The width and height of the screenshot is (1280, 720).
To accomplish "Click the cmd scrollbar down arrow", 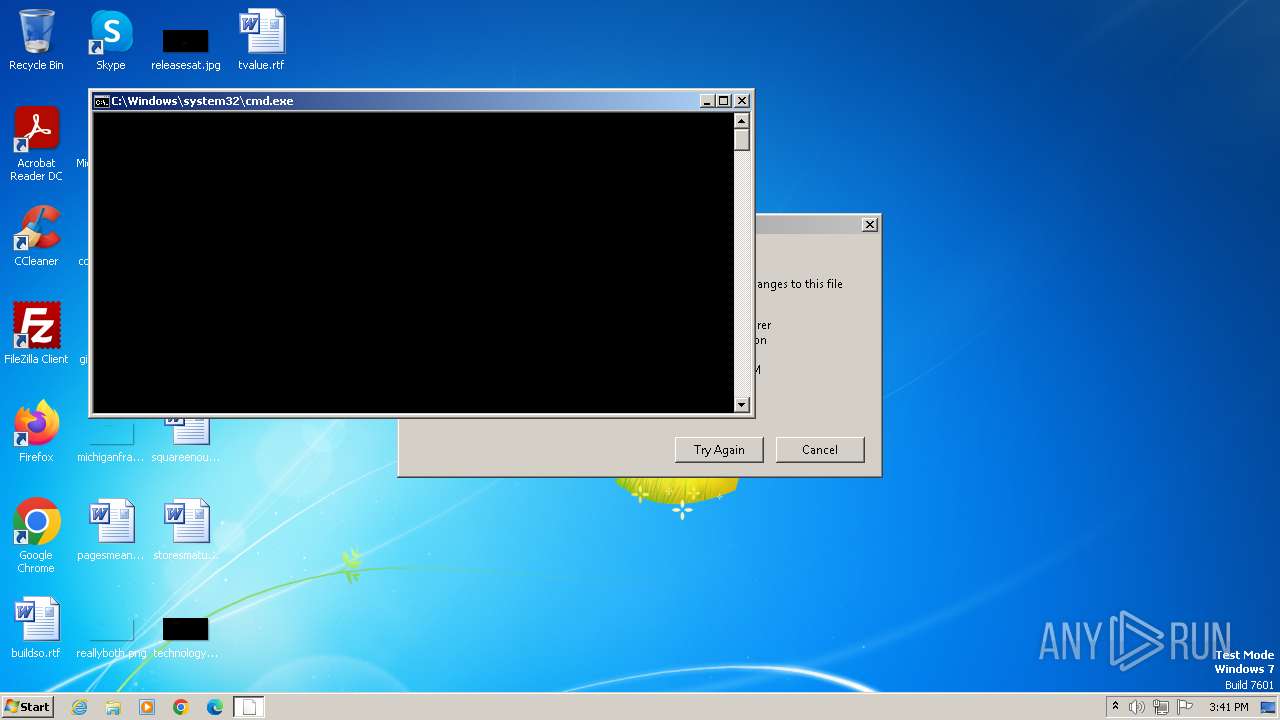I will 742,405.
